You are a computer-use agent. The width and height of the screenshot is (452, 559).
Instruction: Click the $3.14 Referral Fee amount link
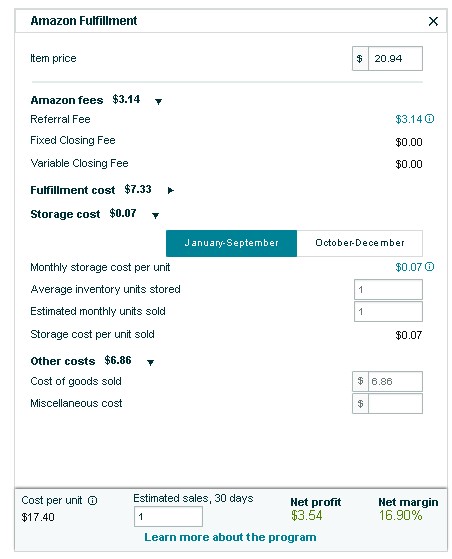coord(409,119)
